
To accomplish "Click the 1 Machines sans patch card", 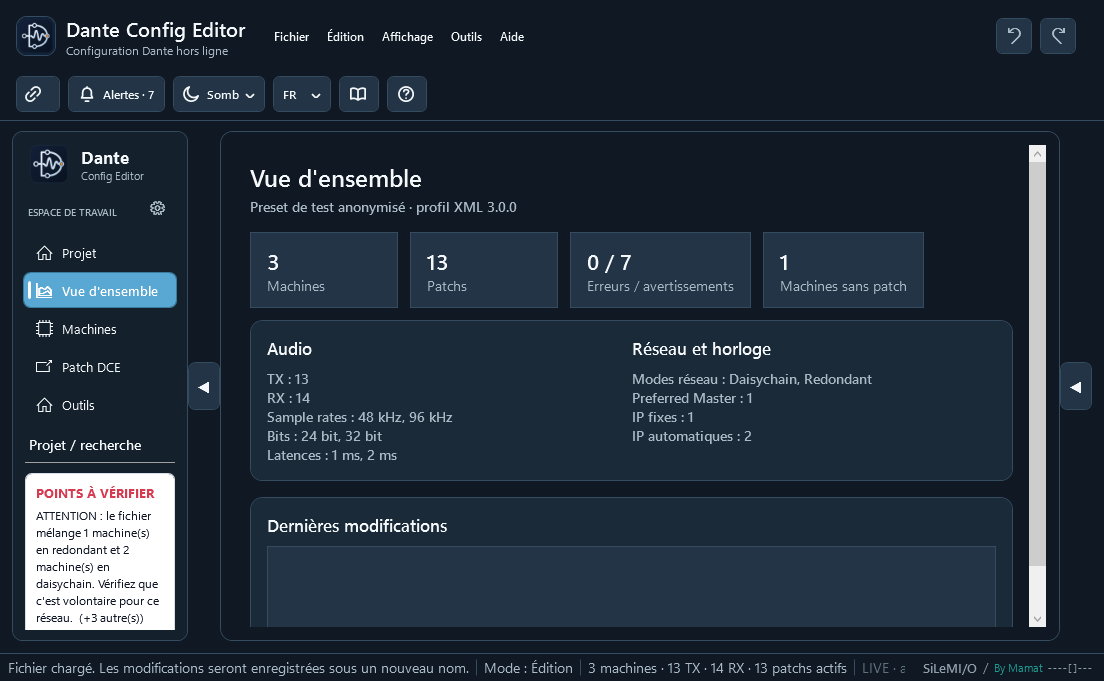I will [843, 270].
